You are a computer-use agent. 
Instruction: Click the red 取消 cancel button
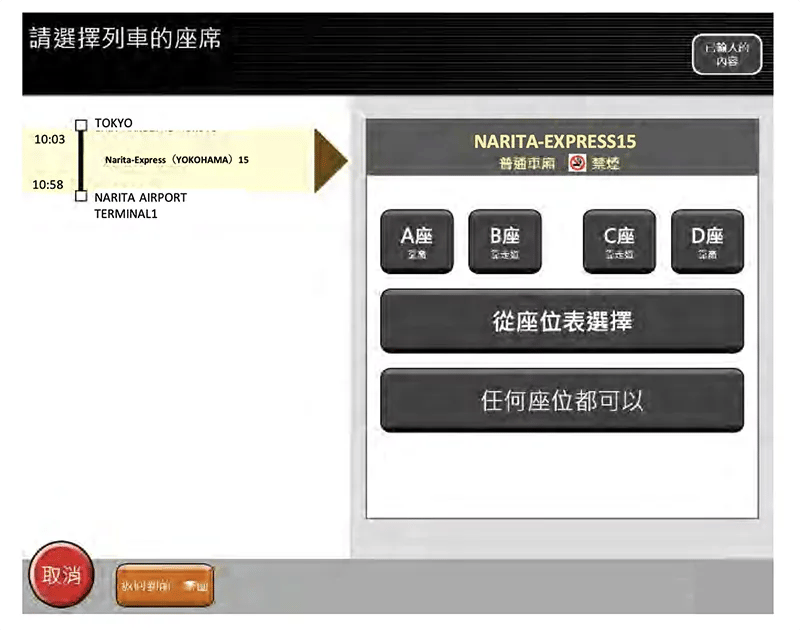click(x=61, y=575)
